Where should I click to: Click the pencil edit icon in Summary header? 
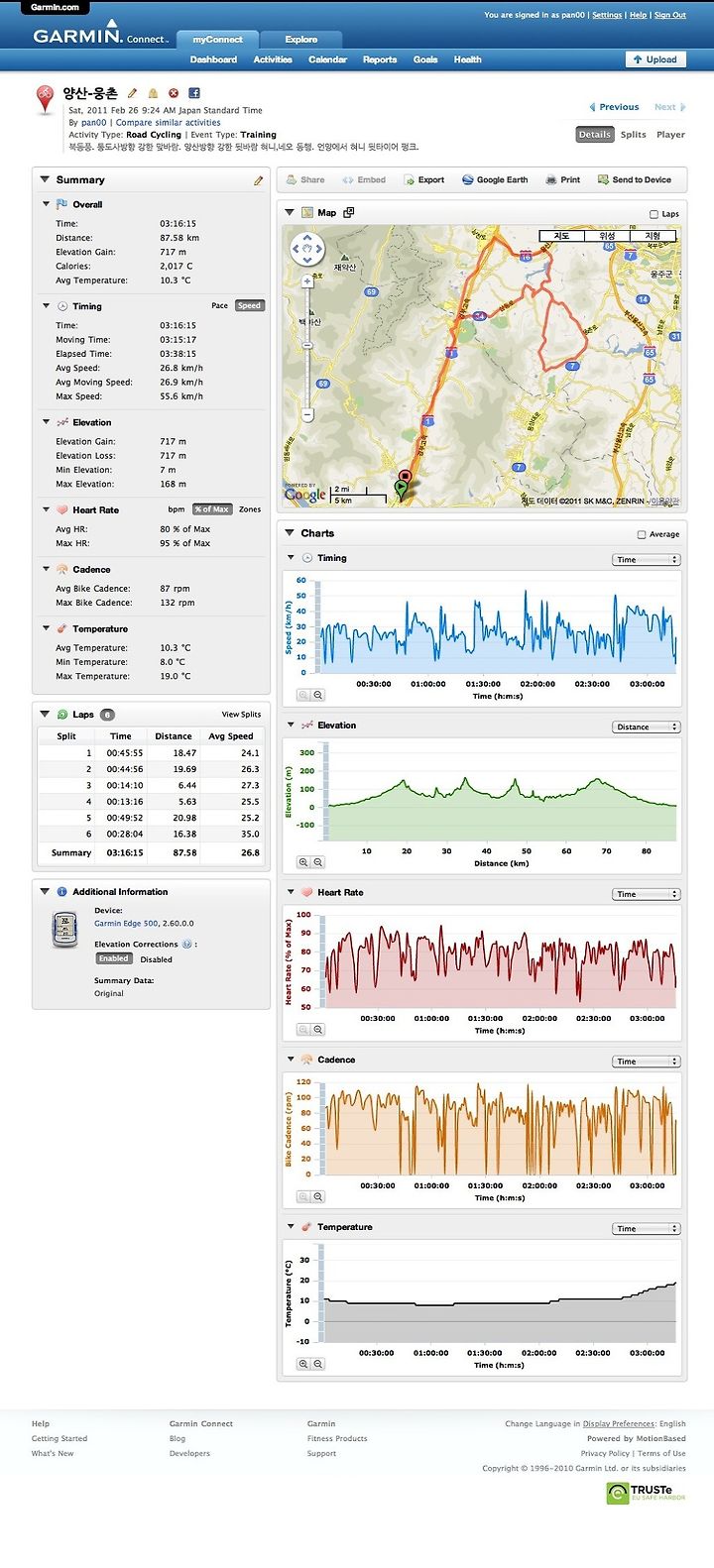259,180
